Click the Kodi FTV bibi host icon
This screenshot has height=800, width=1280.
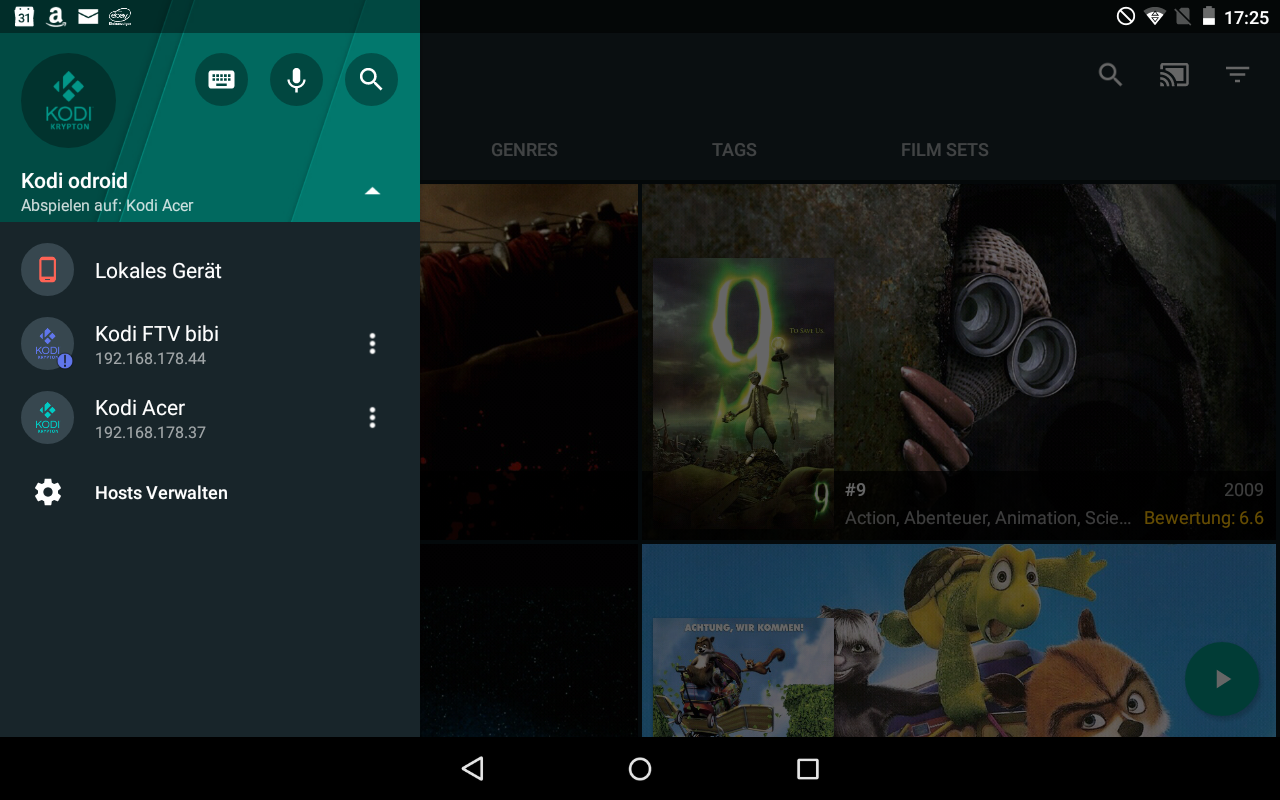point(47,344)
